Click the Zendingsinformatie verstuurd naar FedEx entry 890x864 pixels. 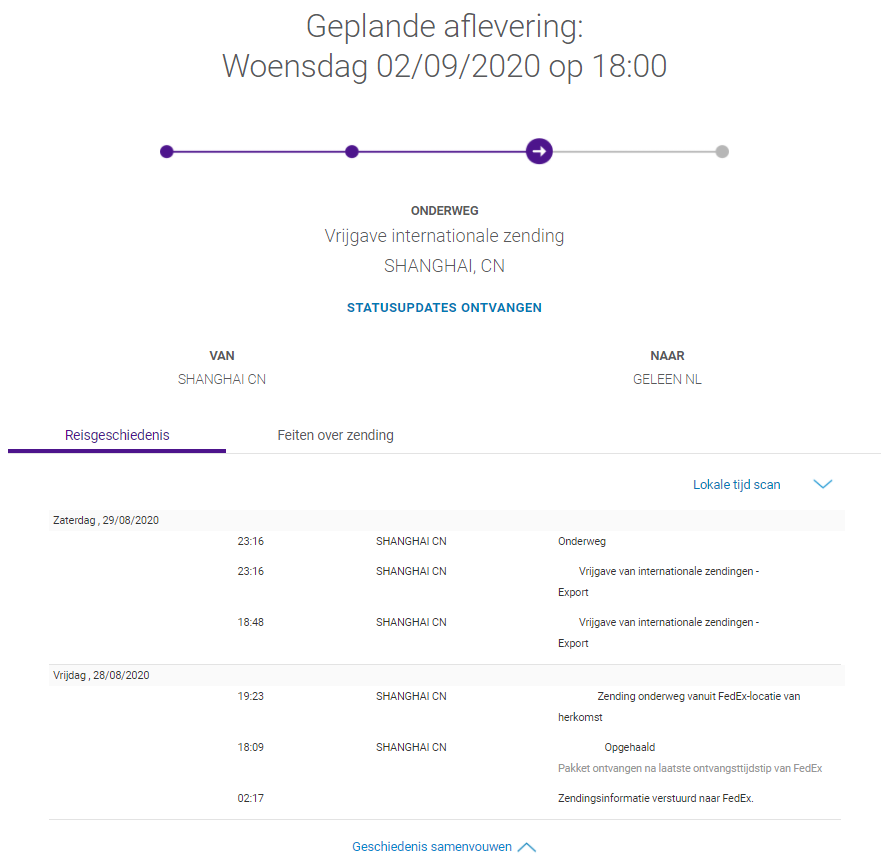655,798
